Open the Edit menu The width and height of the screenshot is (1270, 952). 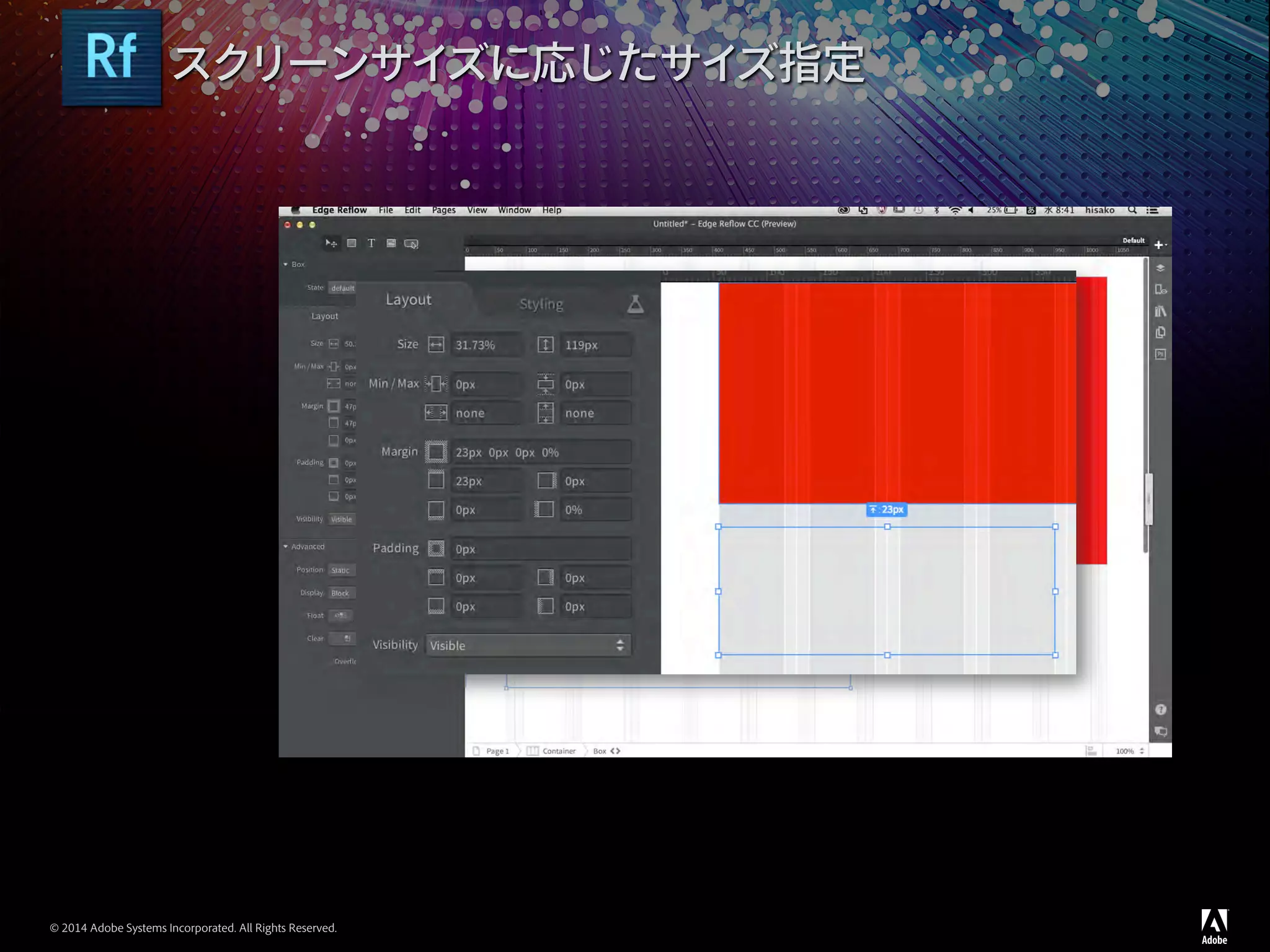coord(412,210)
